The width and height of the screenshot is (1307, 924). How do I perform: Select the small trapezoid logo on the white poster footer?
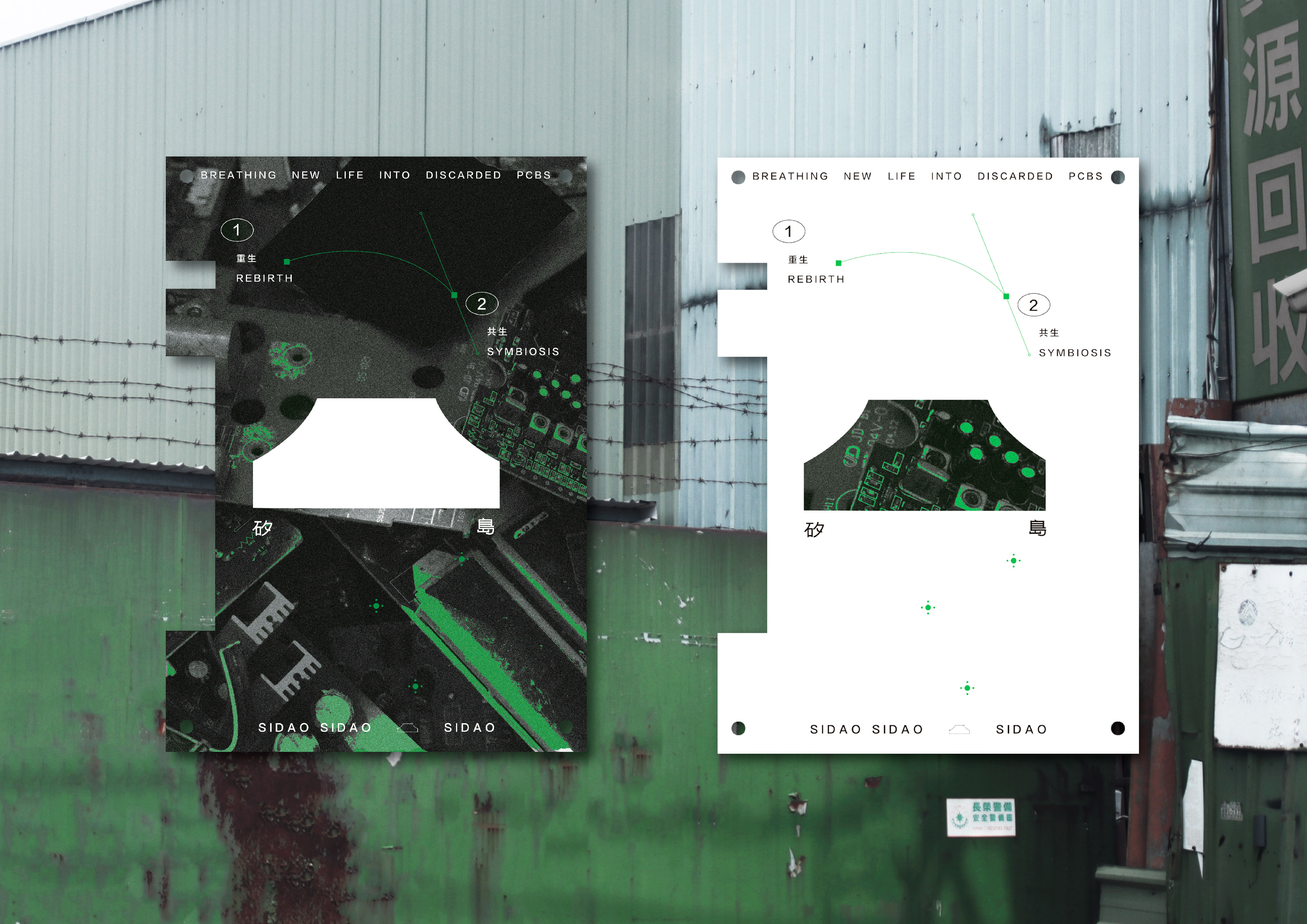tap(959, 729)
